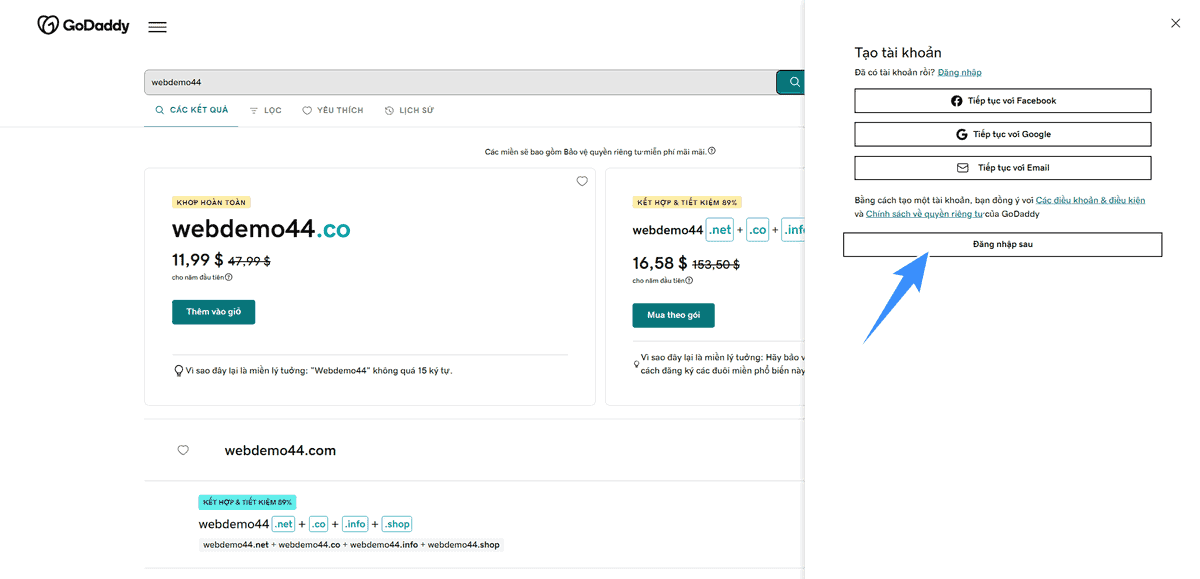Favorite webdemo44.com with the heart icon
The image size is (1200, 579).
pyautogui.click(x=183, y=450)
